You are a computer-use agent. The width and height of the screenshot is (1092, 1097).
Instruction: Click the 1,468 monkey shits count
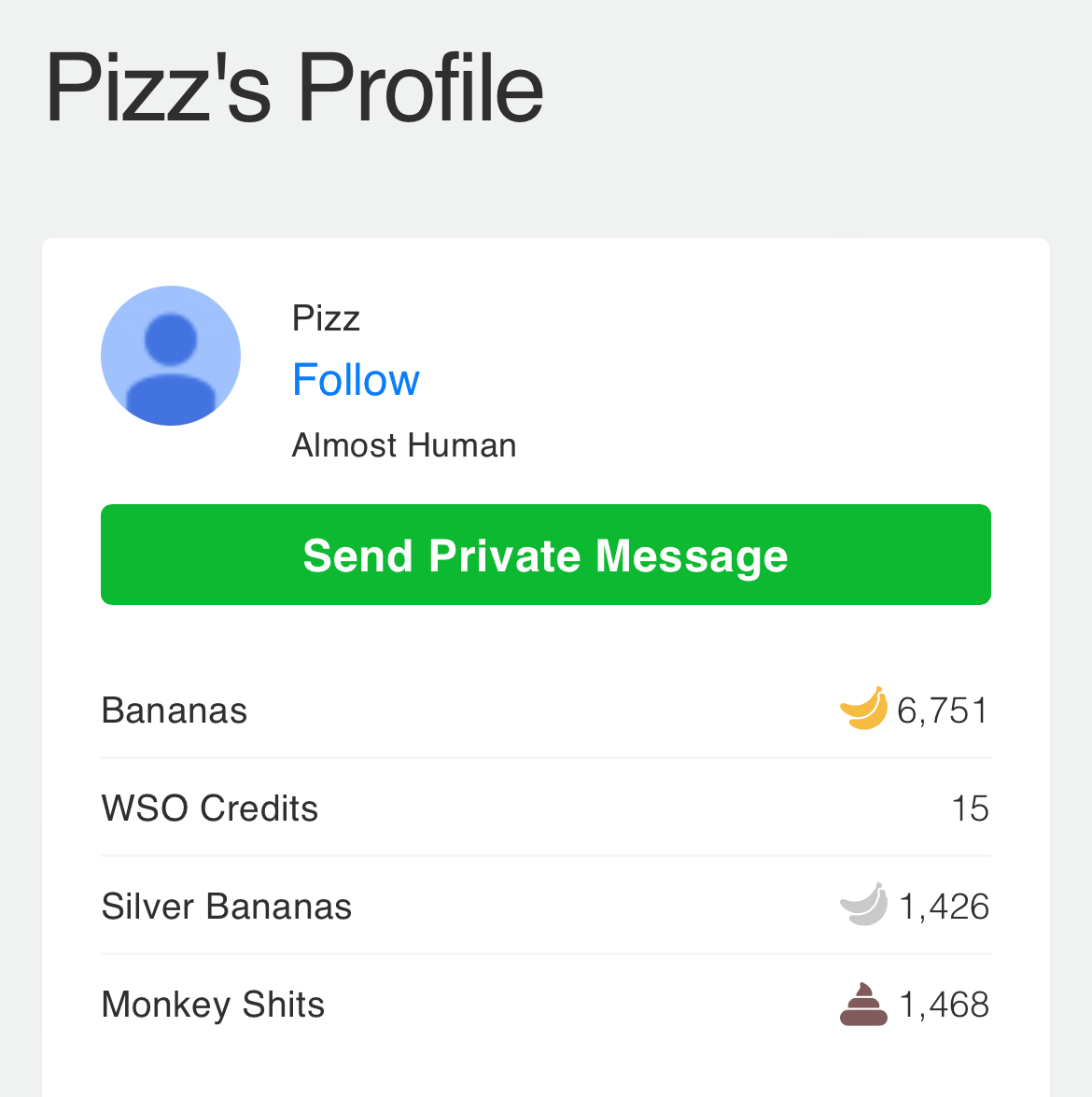pos(944,1005)
